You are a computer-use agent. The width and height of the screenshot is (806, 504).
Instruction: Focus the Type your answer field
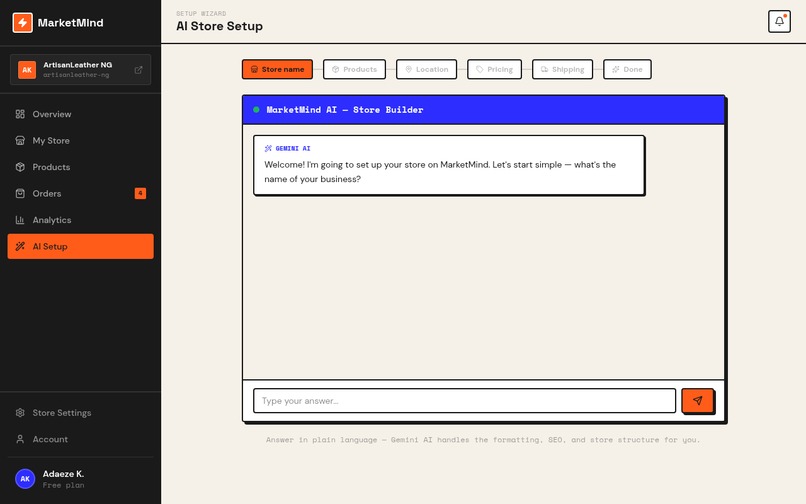pyautogui.click(x=464, y=401)
